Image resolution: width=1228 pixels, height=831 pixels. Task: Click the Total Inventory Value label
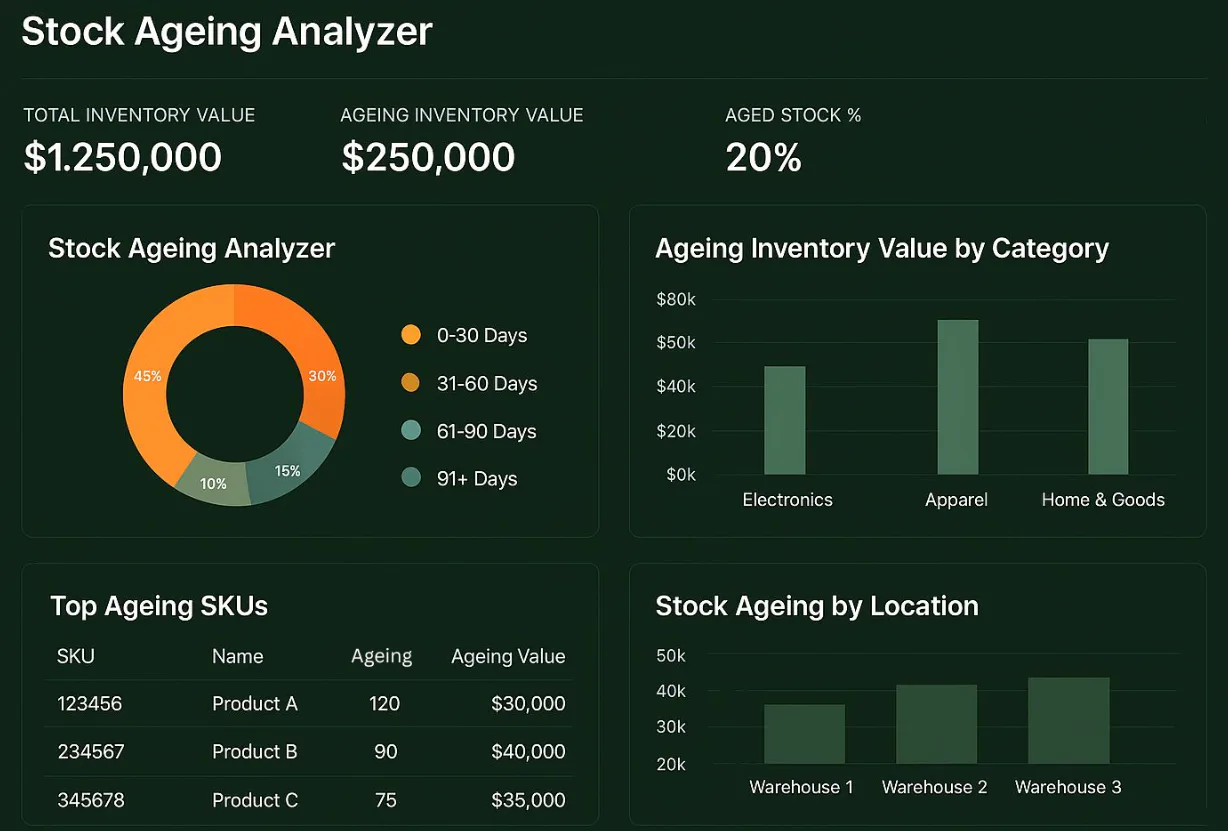click(139, 115)
